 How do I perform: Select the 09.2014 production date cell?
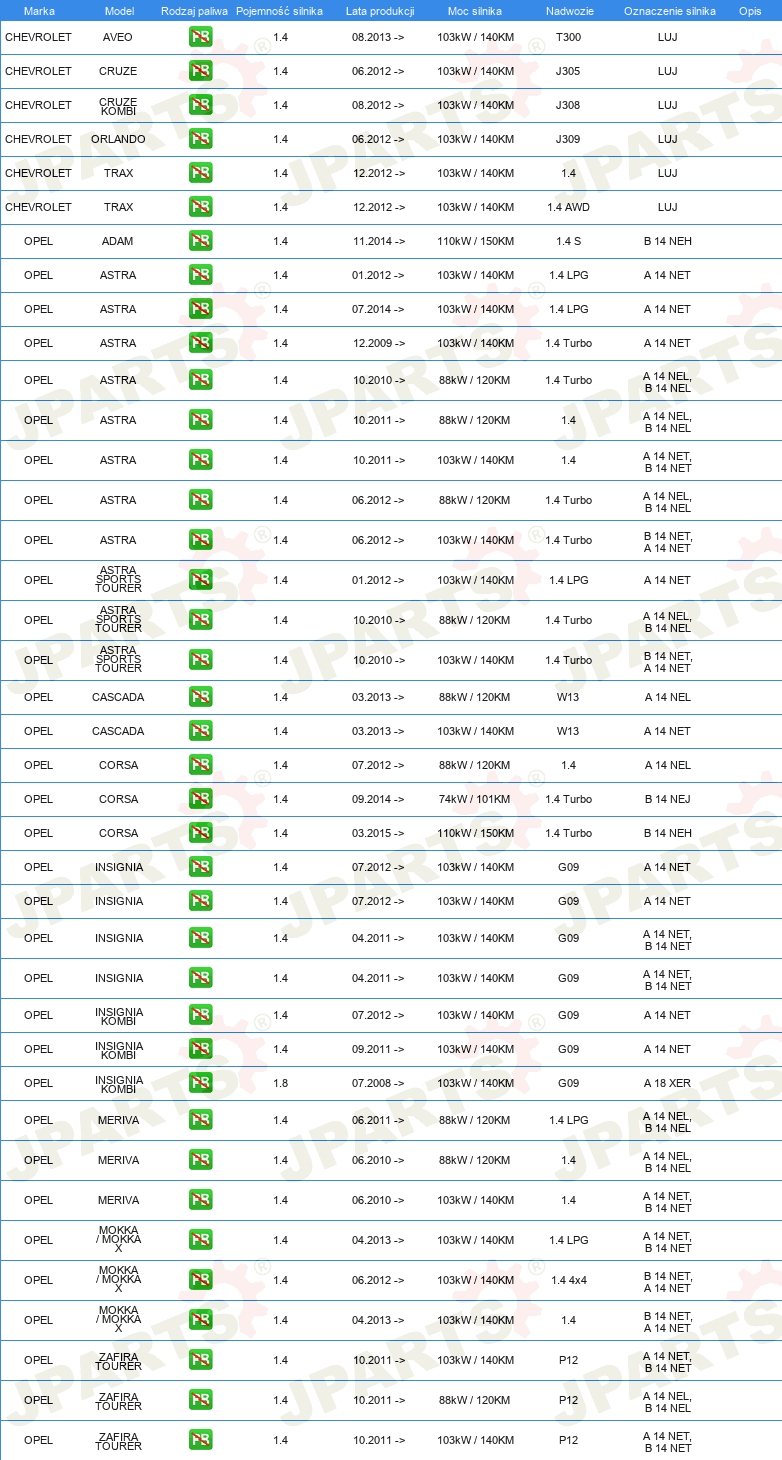point(379,800)
